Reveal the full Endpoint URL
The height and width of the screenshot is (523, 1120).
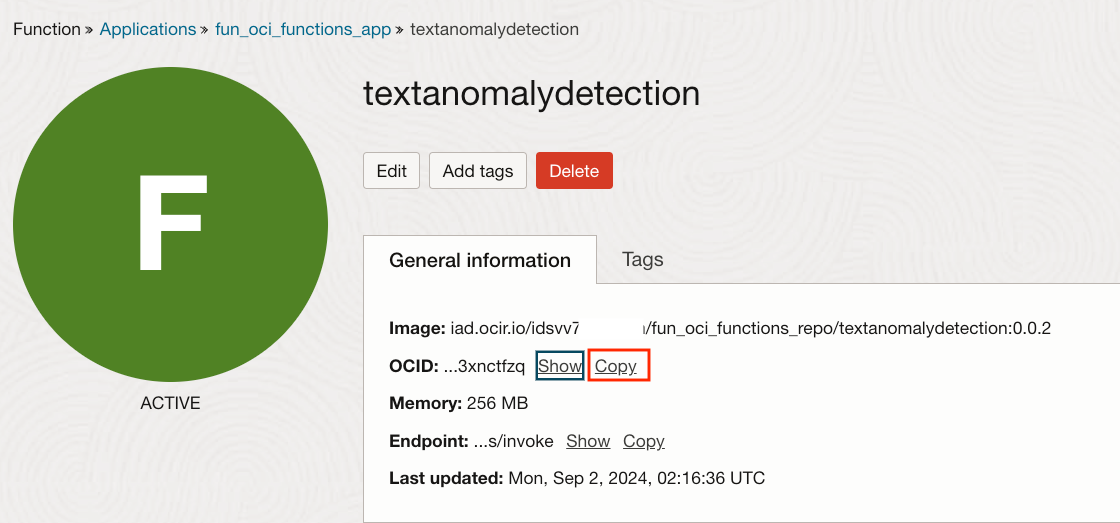(588, 441)
